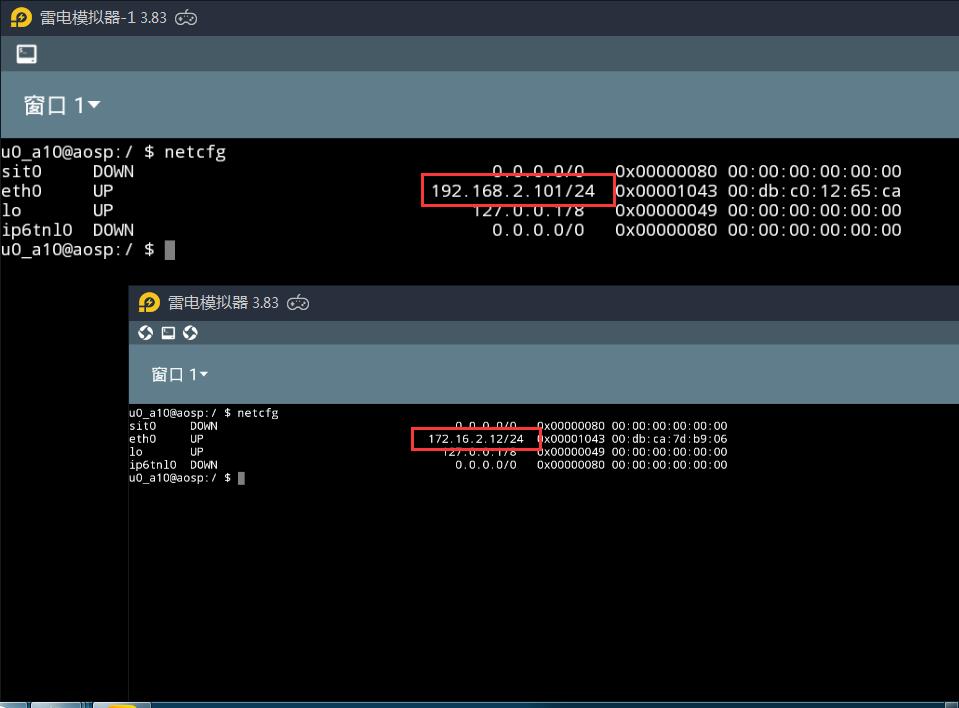The width and height of the screenshot is (959, 708).
Task: Click the lower window's title text 雷电模拟器 3.83
Action: point(223,302)
